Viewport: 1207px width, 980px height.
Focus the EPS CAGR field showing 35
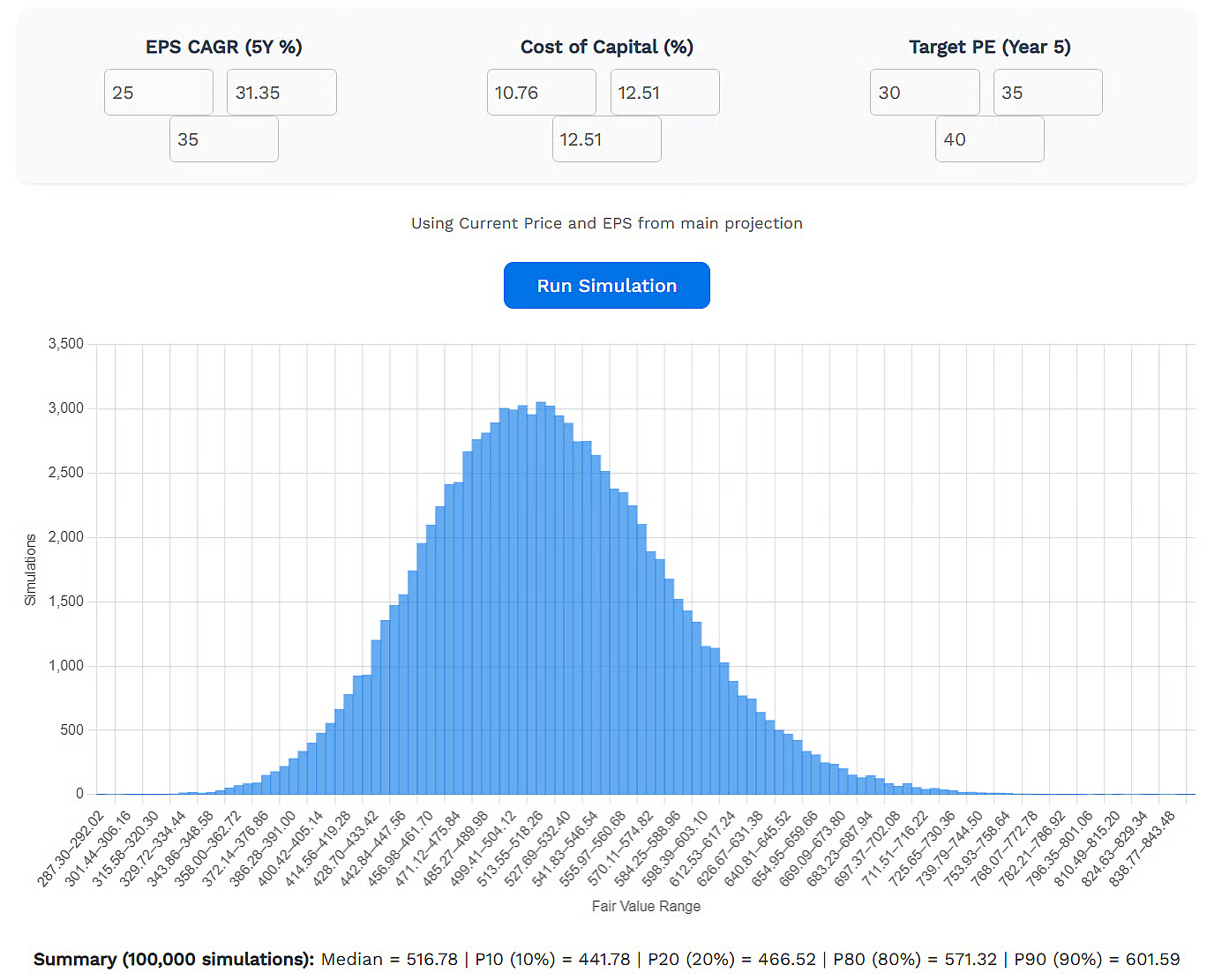pos(223,139)
